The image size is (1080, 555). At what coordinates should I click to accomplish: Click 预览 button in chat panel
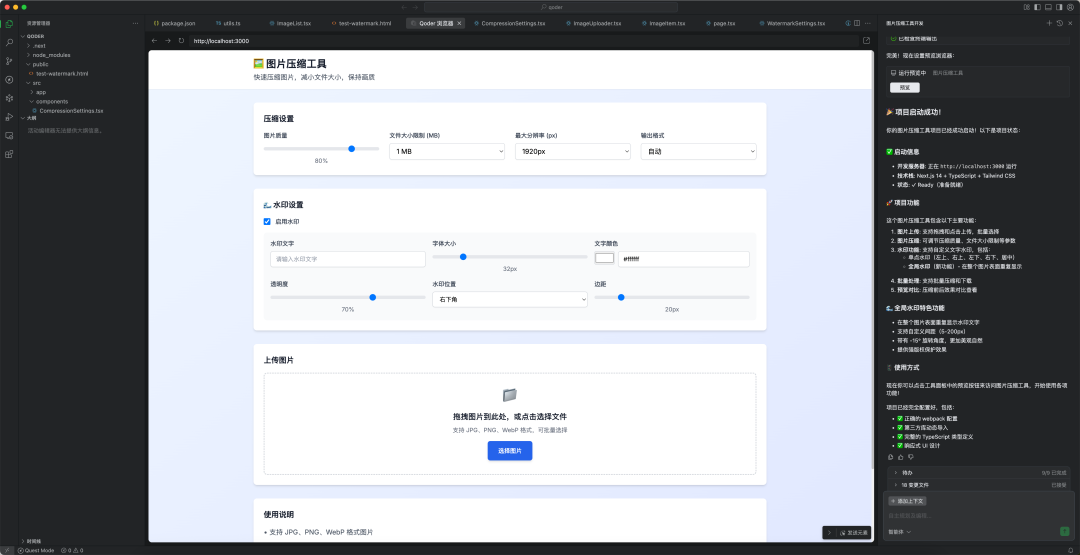pos(904,87)
